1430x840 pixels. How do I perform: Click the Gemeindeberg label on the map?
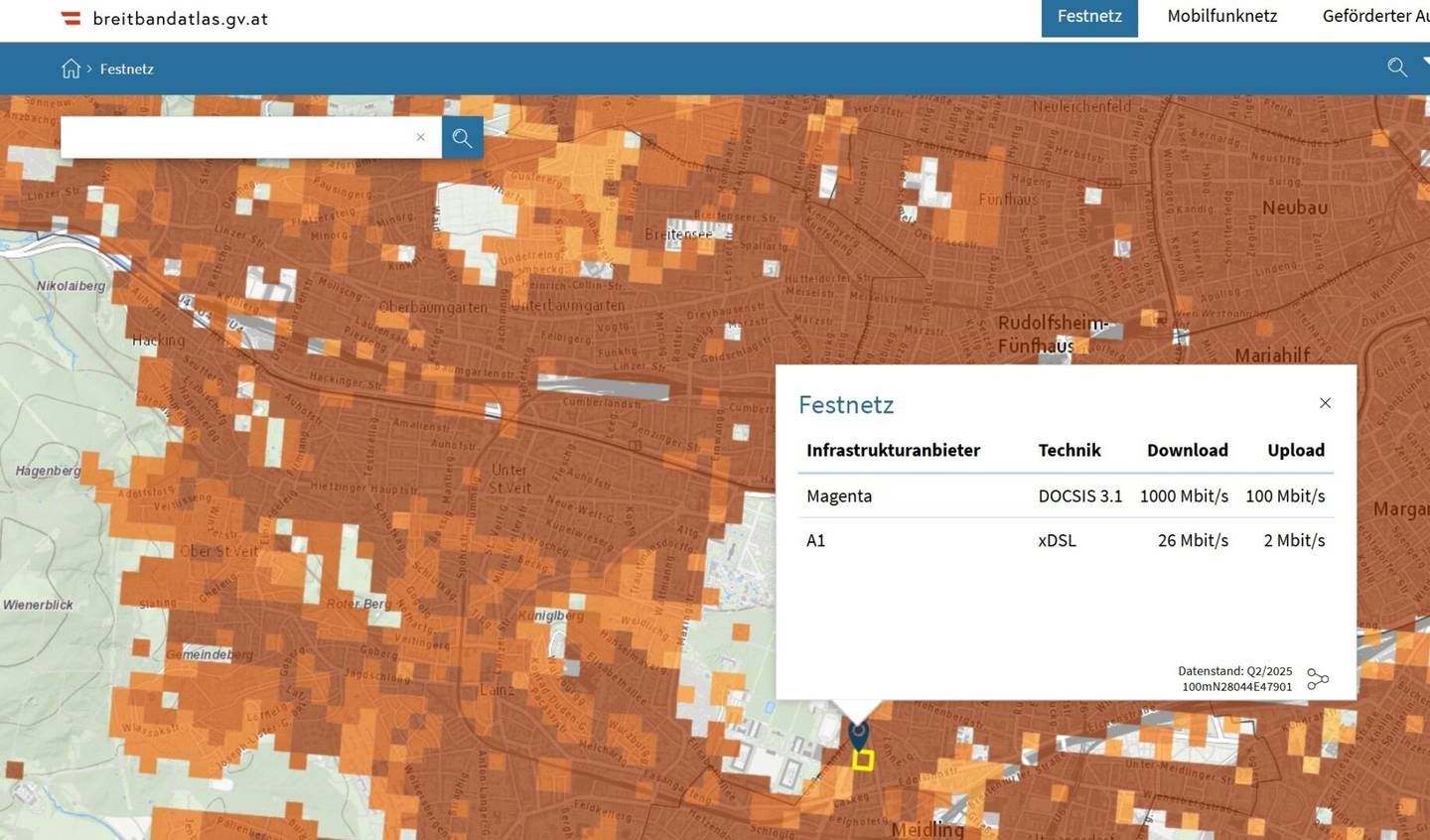pos(210,654)
